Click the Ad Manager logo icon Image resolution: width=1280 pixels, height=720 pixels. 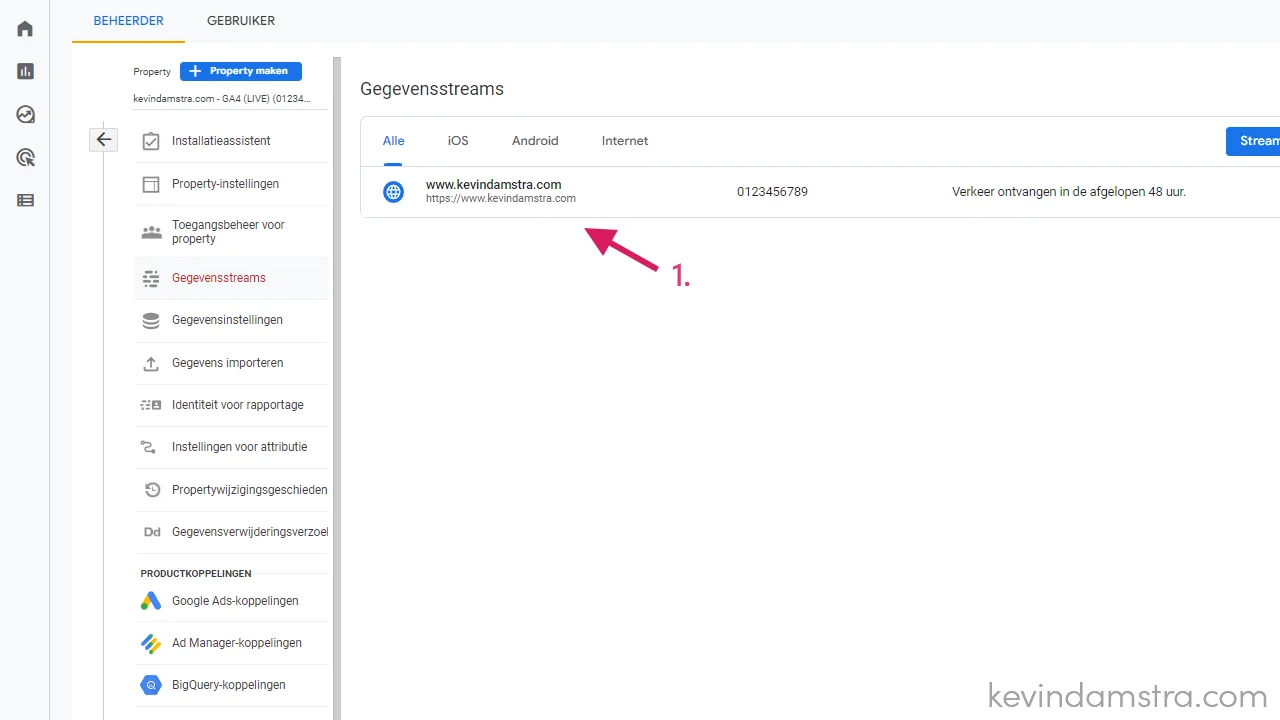click(151, 643)
